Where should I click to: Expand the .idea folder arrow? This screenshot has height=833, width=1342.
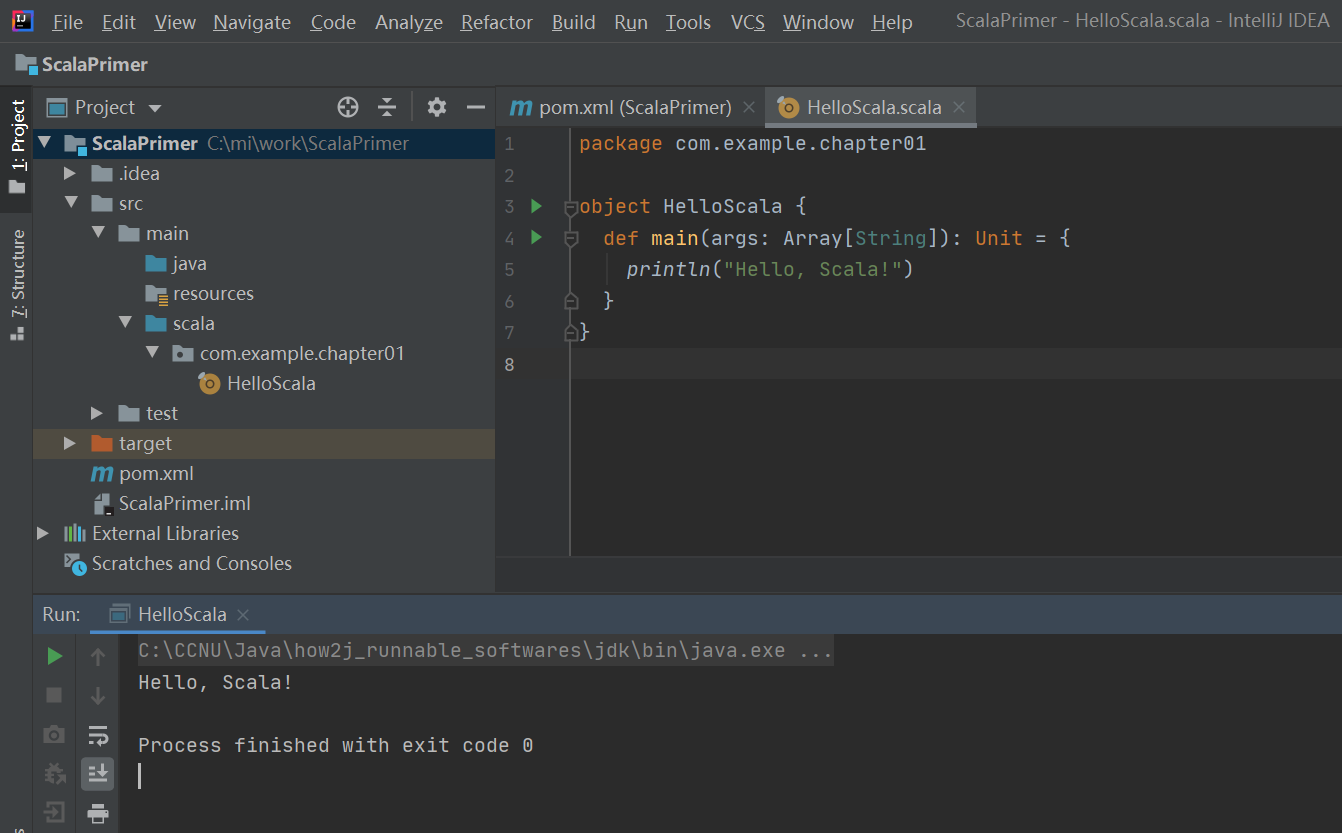[70, 173]
